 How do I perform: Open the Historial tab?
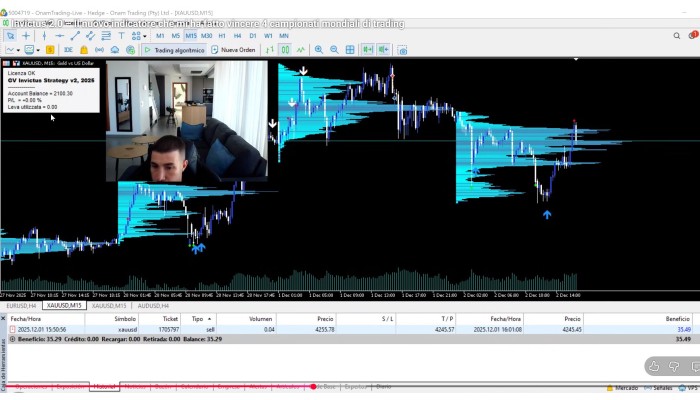click(x=104, y=386)
